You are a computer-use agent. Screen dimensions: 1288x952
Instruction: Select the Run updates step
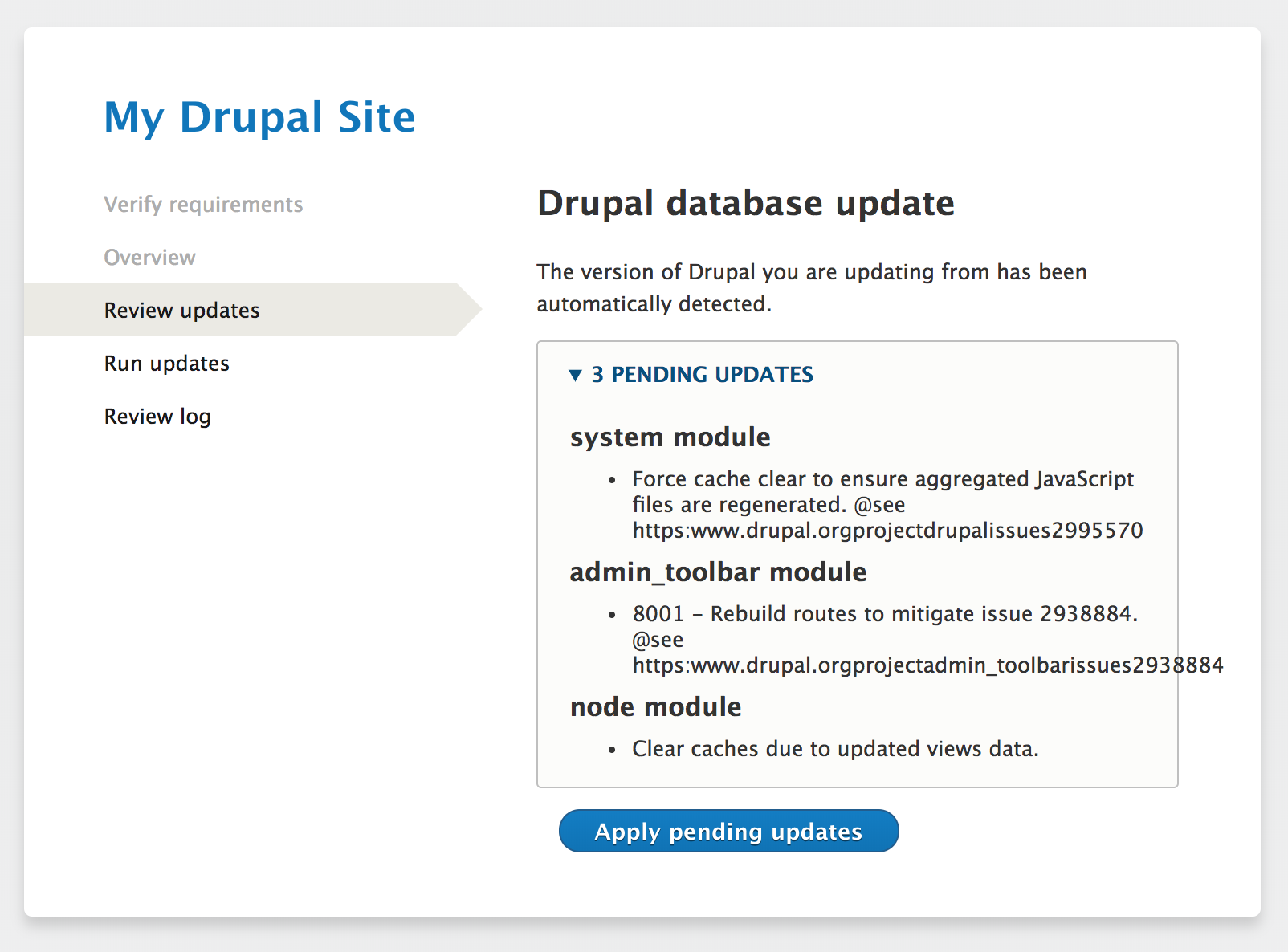click(x=167, y=364)
